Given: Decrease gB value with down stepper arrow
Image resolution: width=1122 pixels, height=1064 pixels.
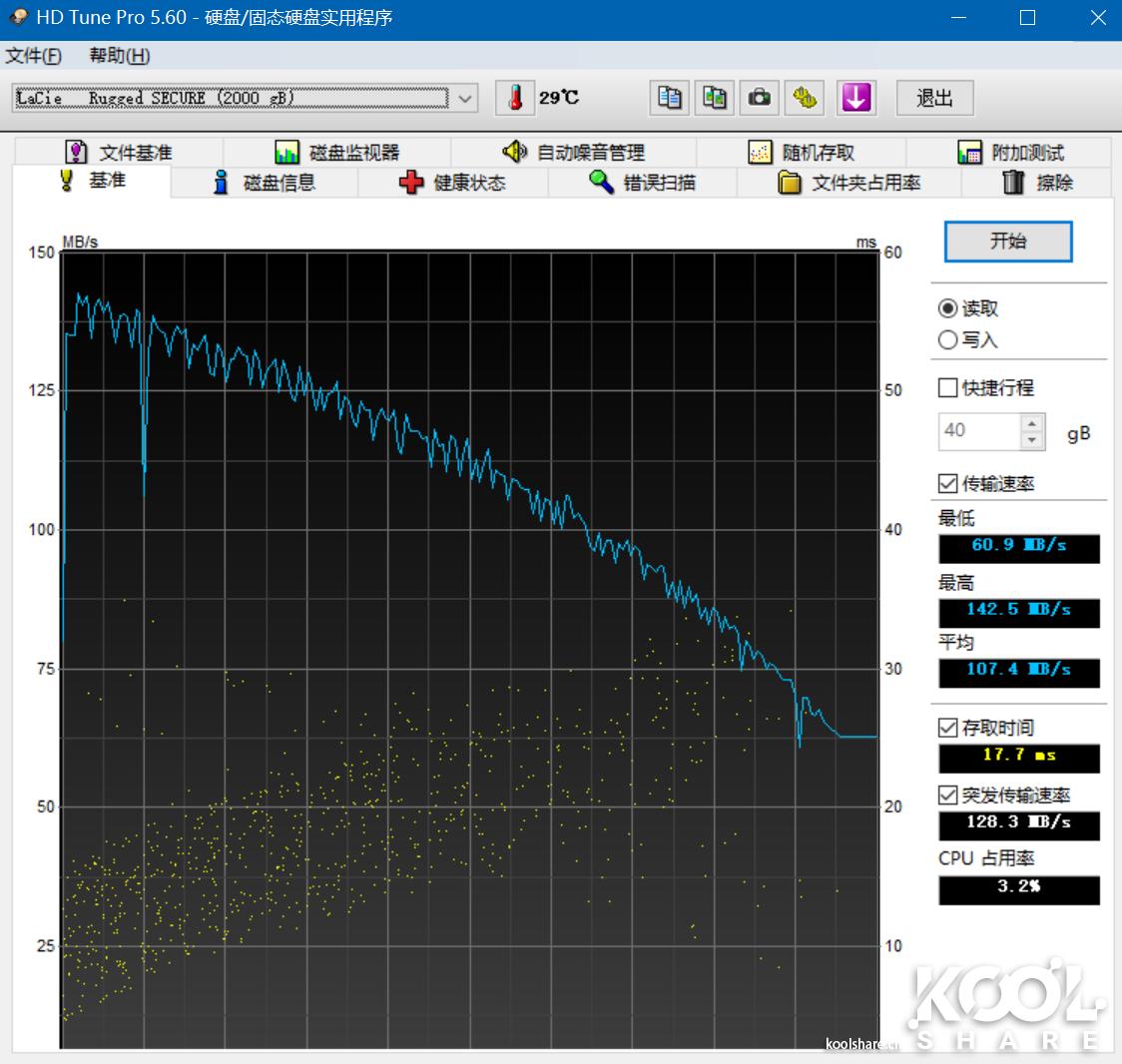Looking at the screenshot, I should point(1032,440).
